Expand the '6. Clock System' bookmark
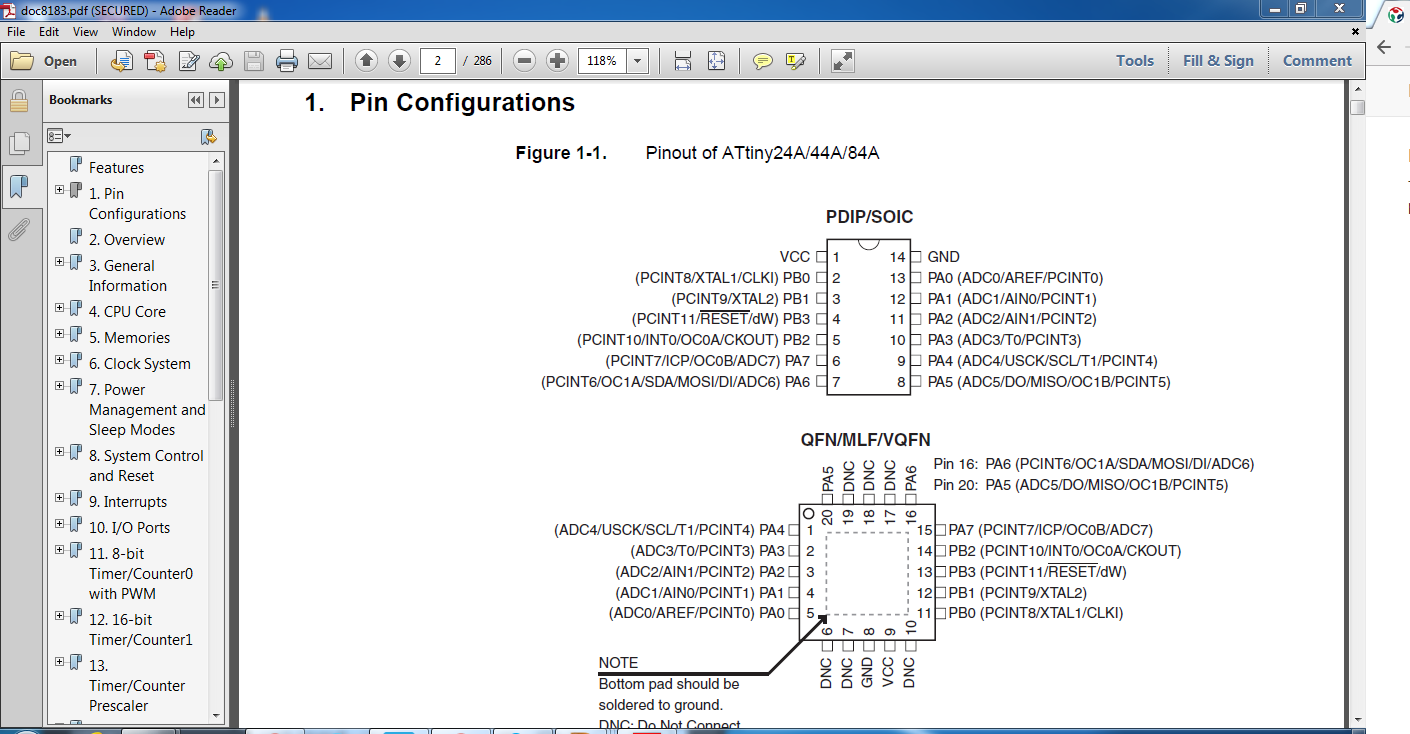The image size is (1410, 734). tap(60, 360)
